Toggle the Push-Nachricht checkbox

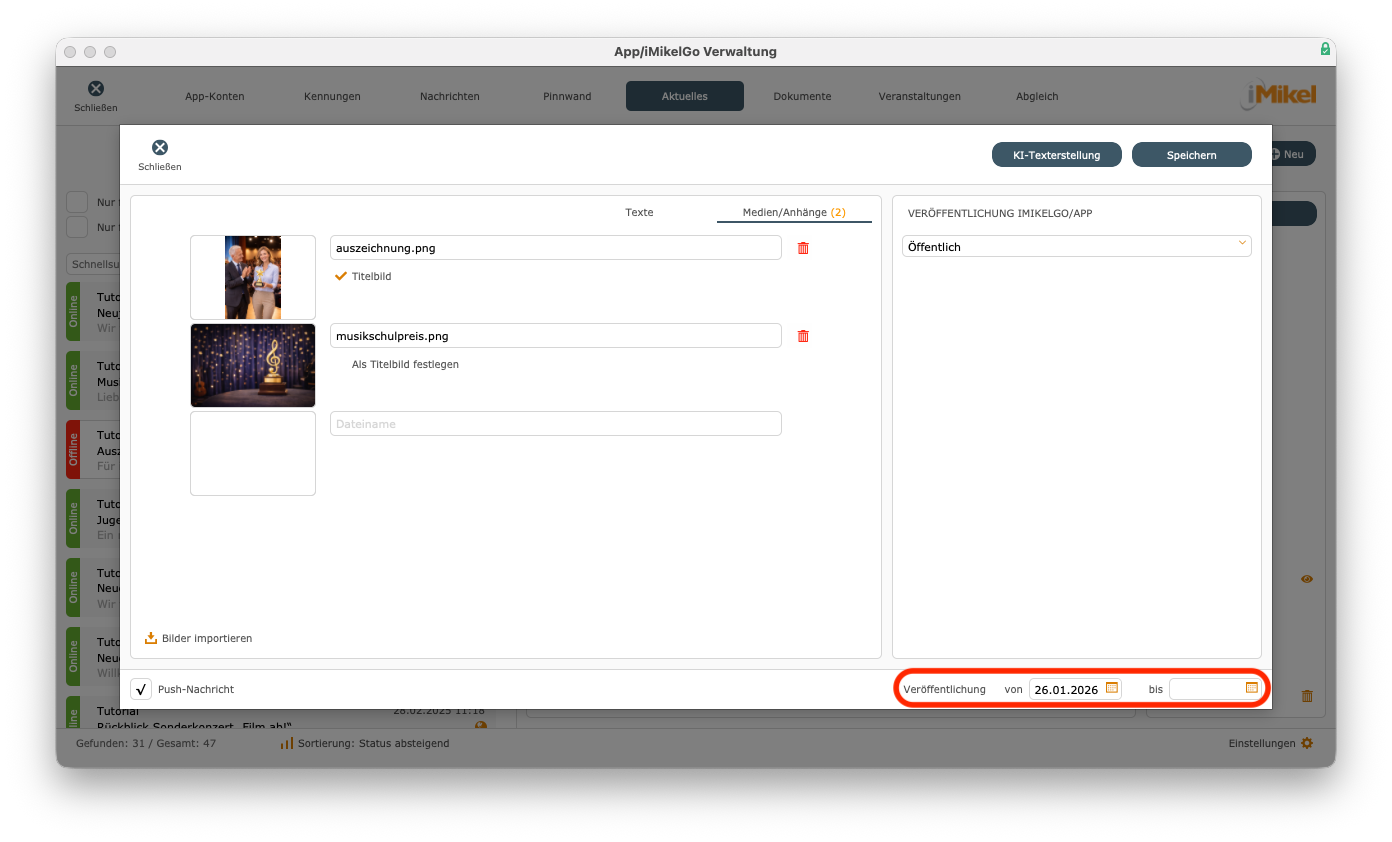[141, 689]
